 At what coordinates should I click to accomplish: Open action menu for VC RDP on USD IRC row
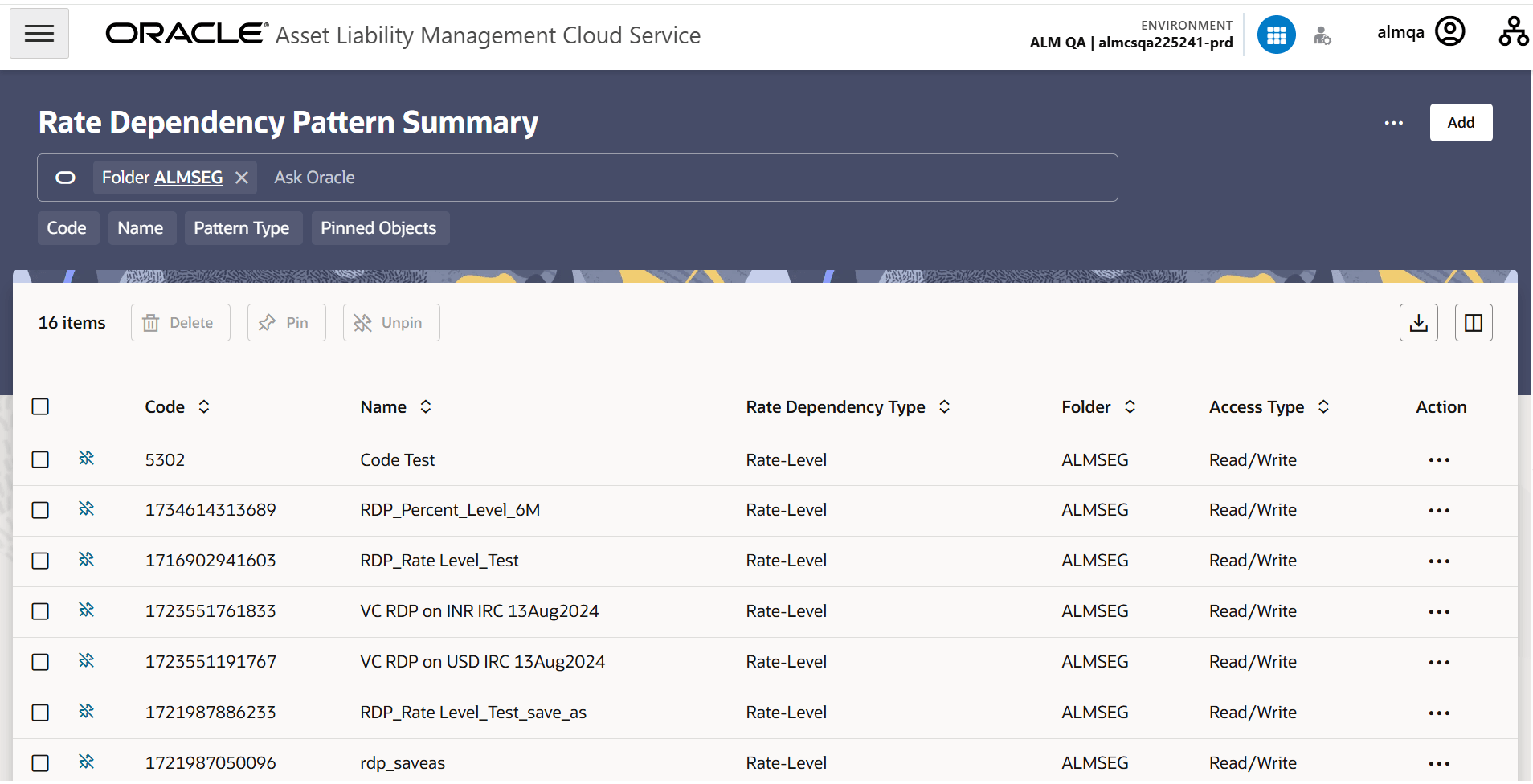point(1439,663)
